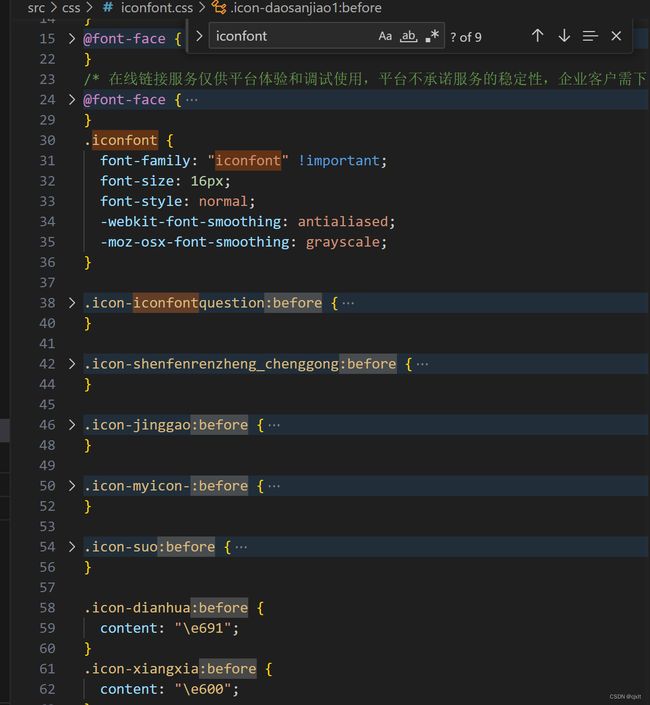Screen dimensions: 650x705
Task: Go to previous search match
Action: pos(537,36)
